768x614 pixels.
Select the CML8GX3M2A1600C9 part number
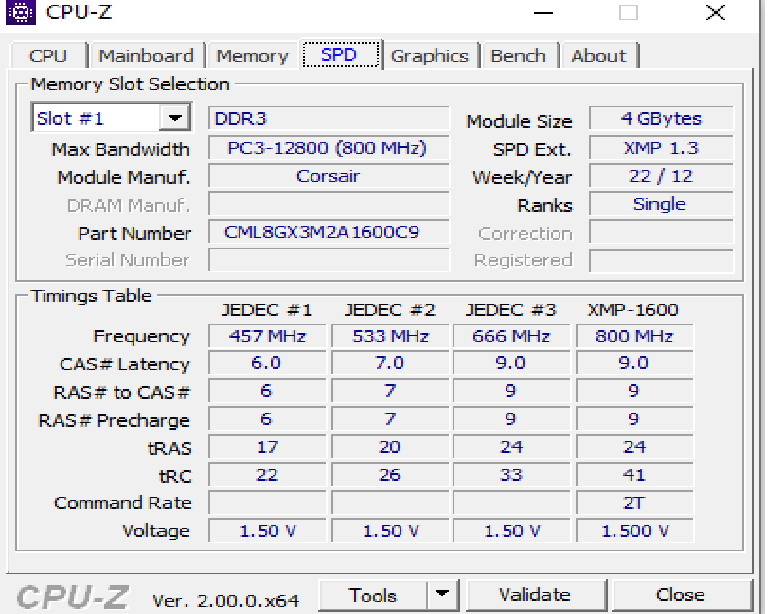328,232
